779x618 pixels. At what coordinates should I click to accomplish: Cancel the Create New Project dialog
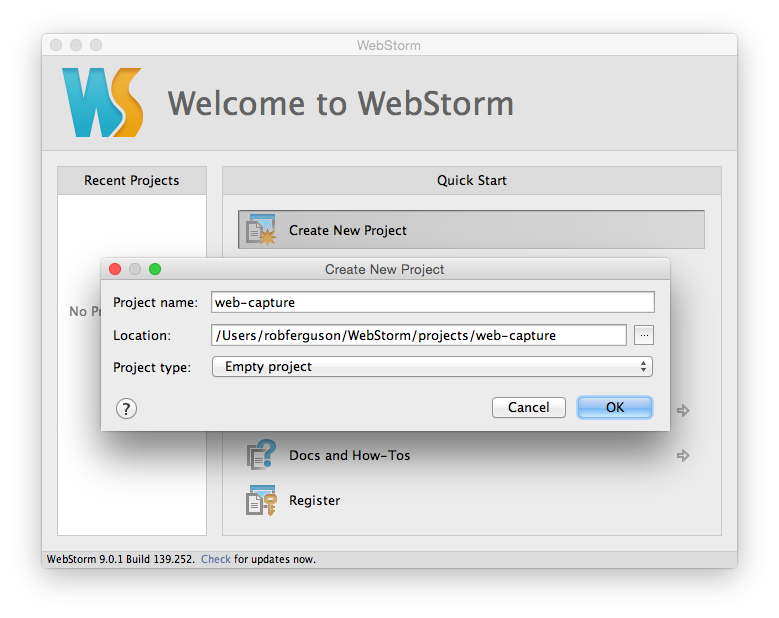pyautogui.click(x=529, y=407)
